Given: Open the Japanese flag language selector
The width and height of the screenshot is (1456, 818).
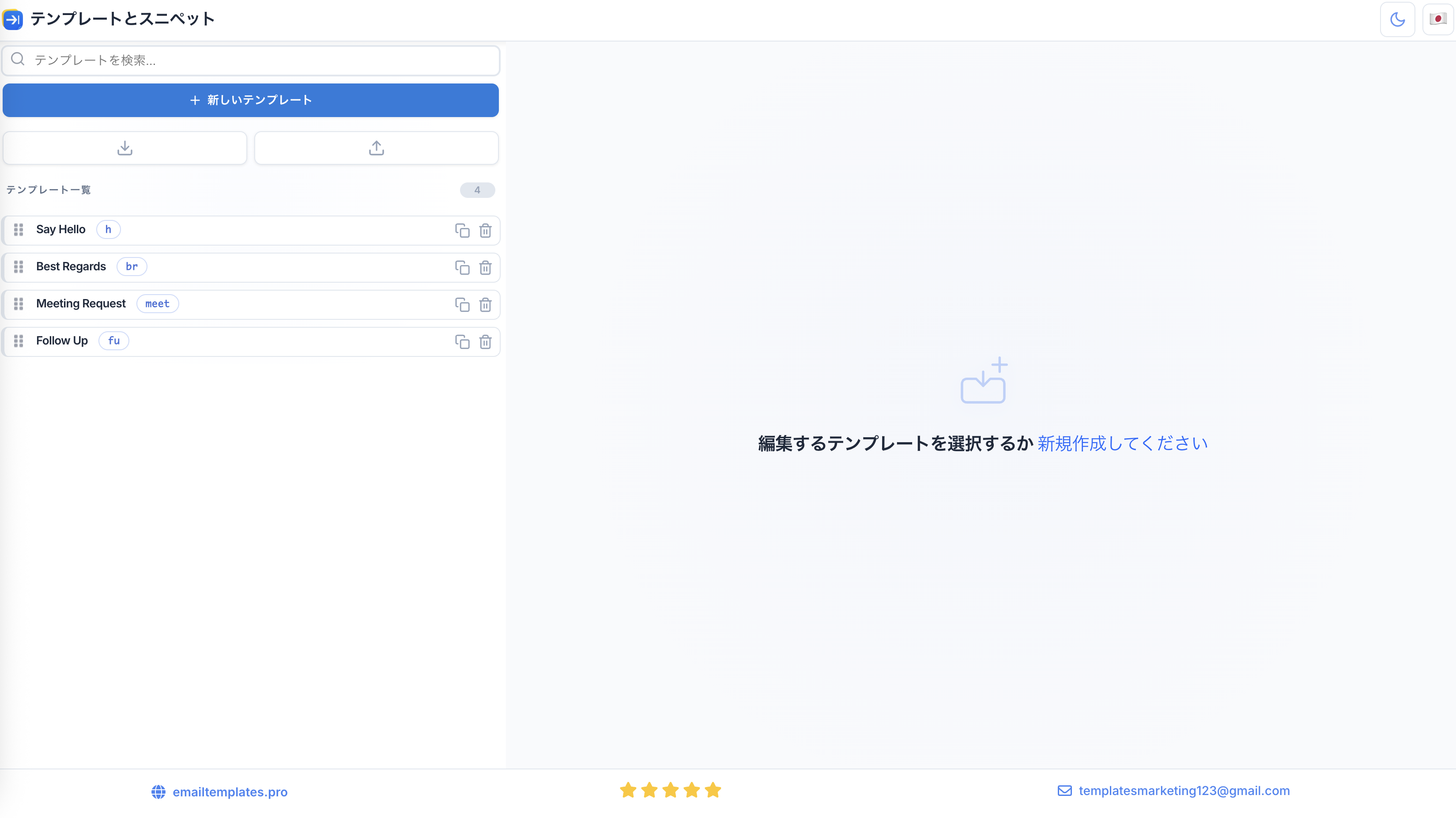Looking at the screenshot, I should tap(1437, 20).
